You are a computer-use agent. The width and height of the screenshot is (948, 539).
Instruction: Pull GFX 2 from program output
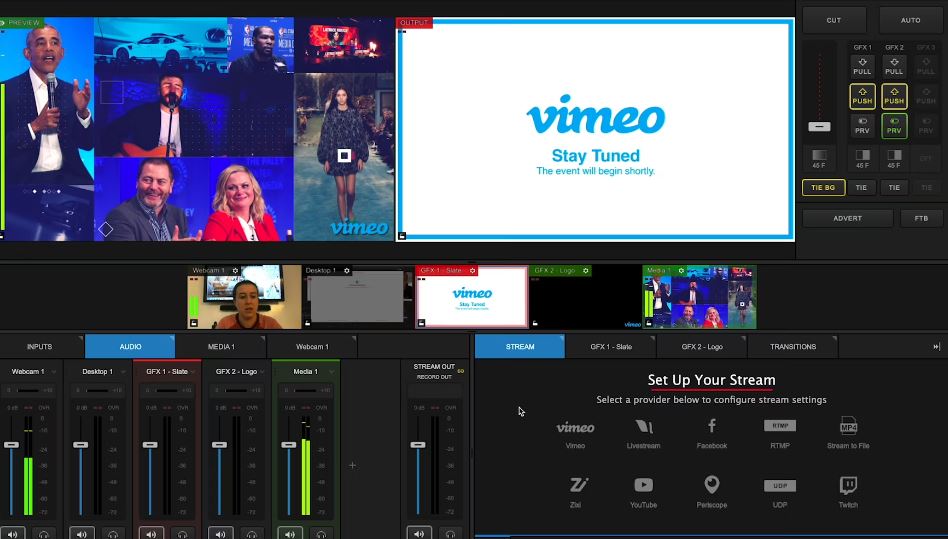click(894, 66)
